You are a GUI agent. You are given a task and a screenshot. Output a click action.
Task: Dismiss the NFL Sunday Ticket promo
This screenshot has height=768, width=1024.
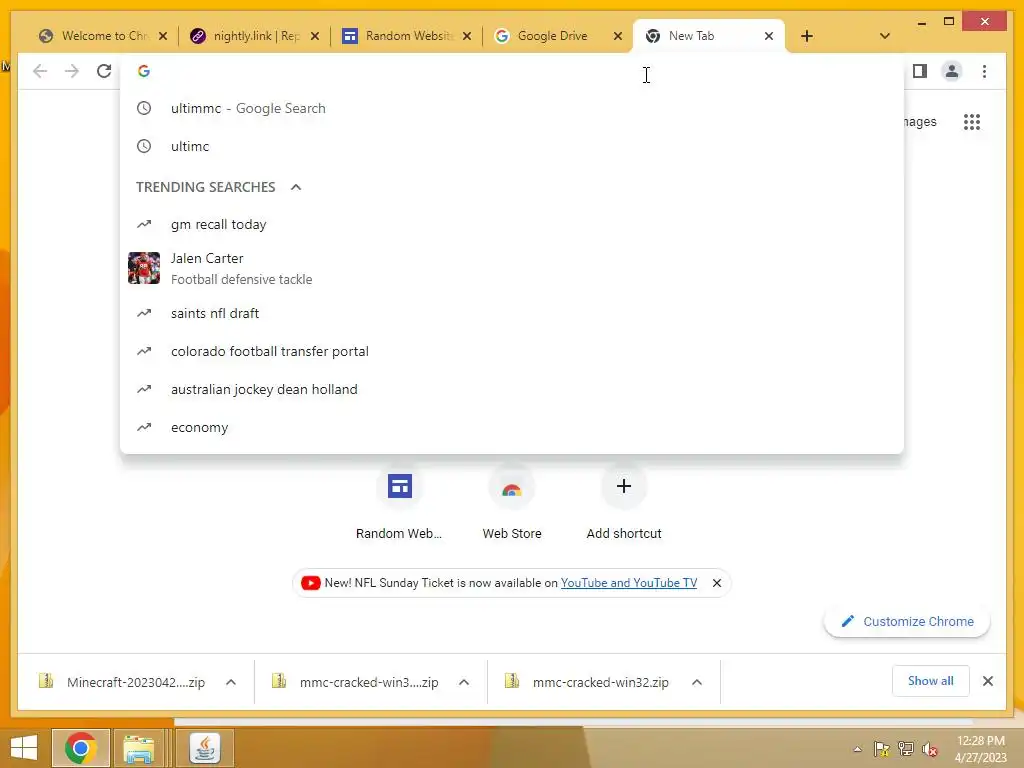[716, 583]
